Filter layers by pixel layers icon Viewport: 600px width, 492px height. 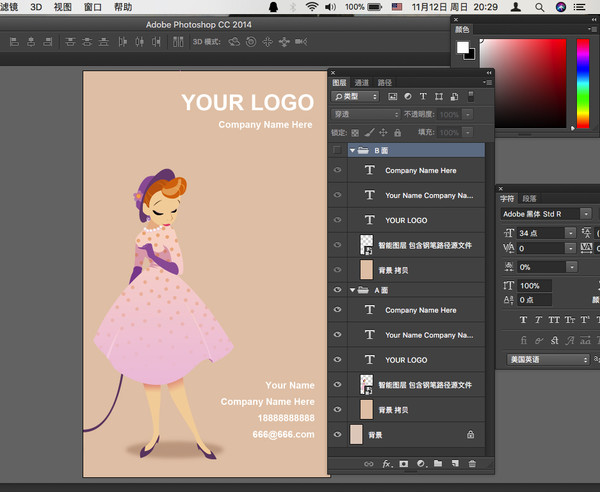tap(393, 96)
